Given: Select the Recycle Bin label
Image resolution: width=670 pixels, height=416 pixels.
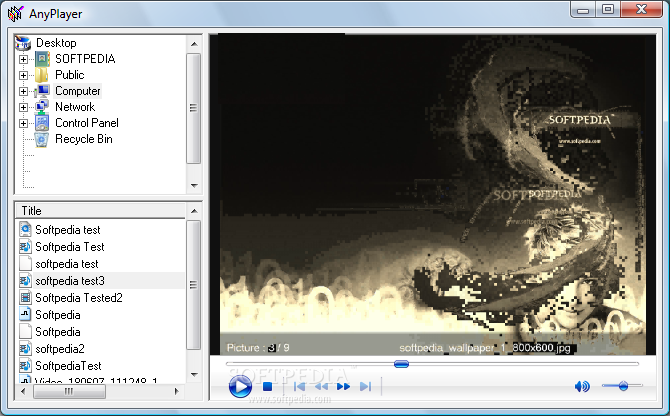Looking at the screenshot, I should tap(84, 139).
